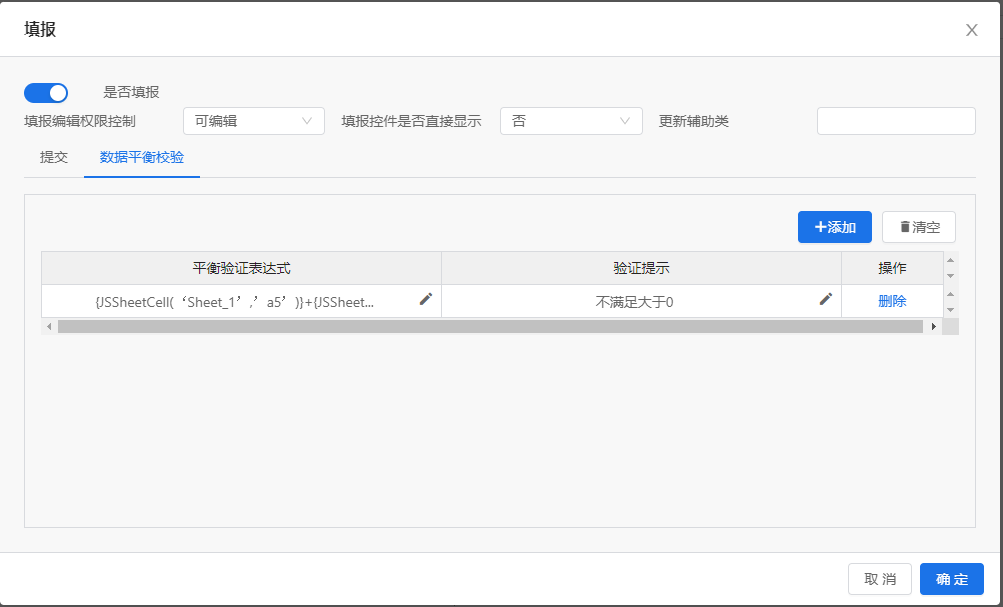Click the 更新辅助类 input field
The width and height of the screenshot is (1003, 607).
point(896,121)
